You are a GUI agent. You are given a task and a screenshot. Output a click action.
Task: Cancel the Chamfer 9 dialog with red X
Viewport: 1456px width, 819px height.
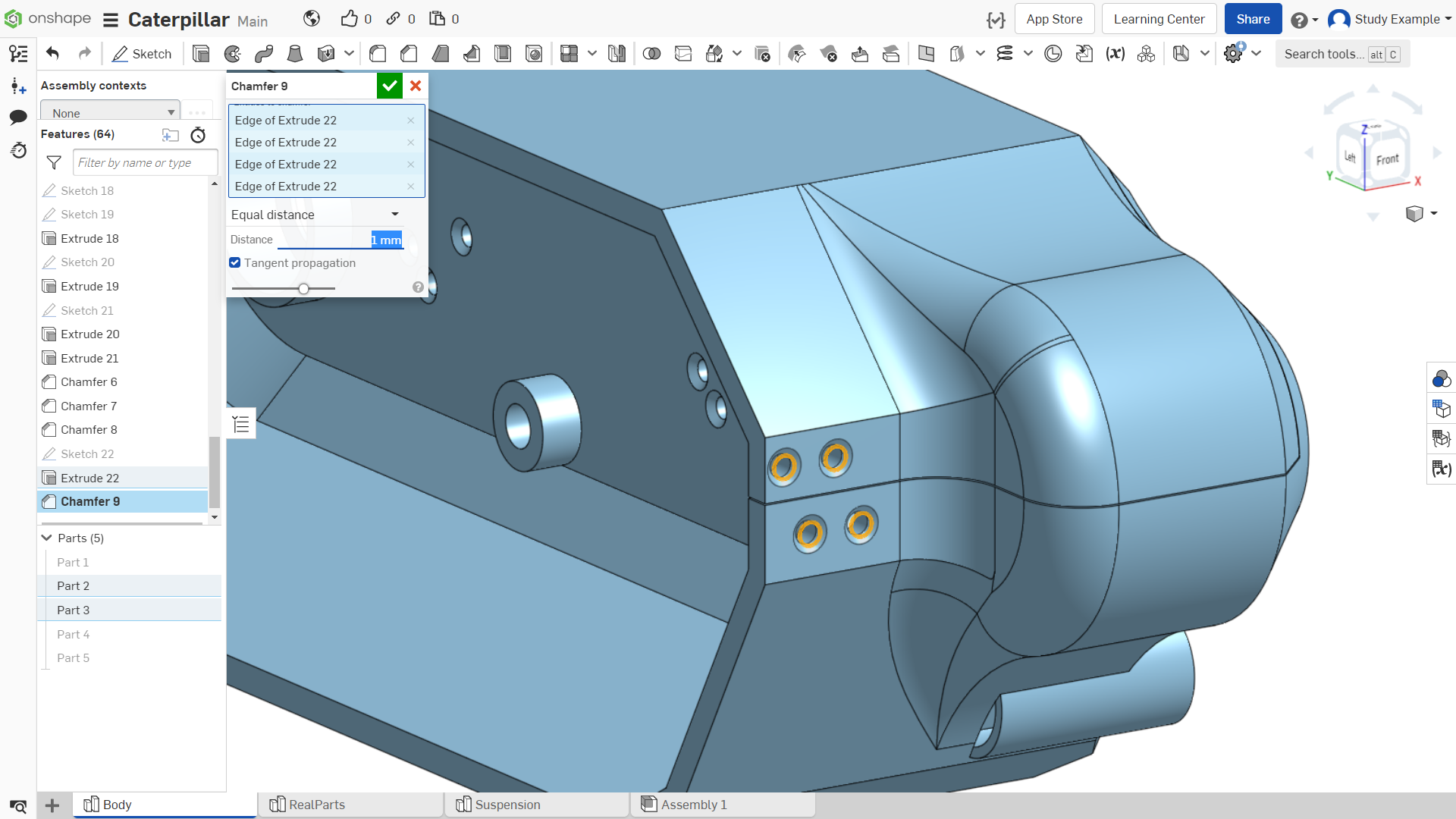[x=416, y=86]
